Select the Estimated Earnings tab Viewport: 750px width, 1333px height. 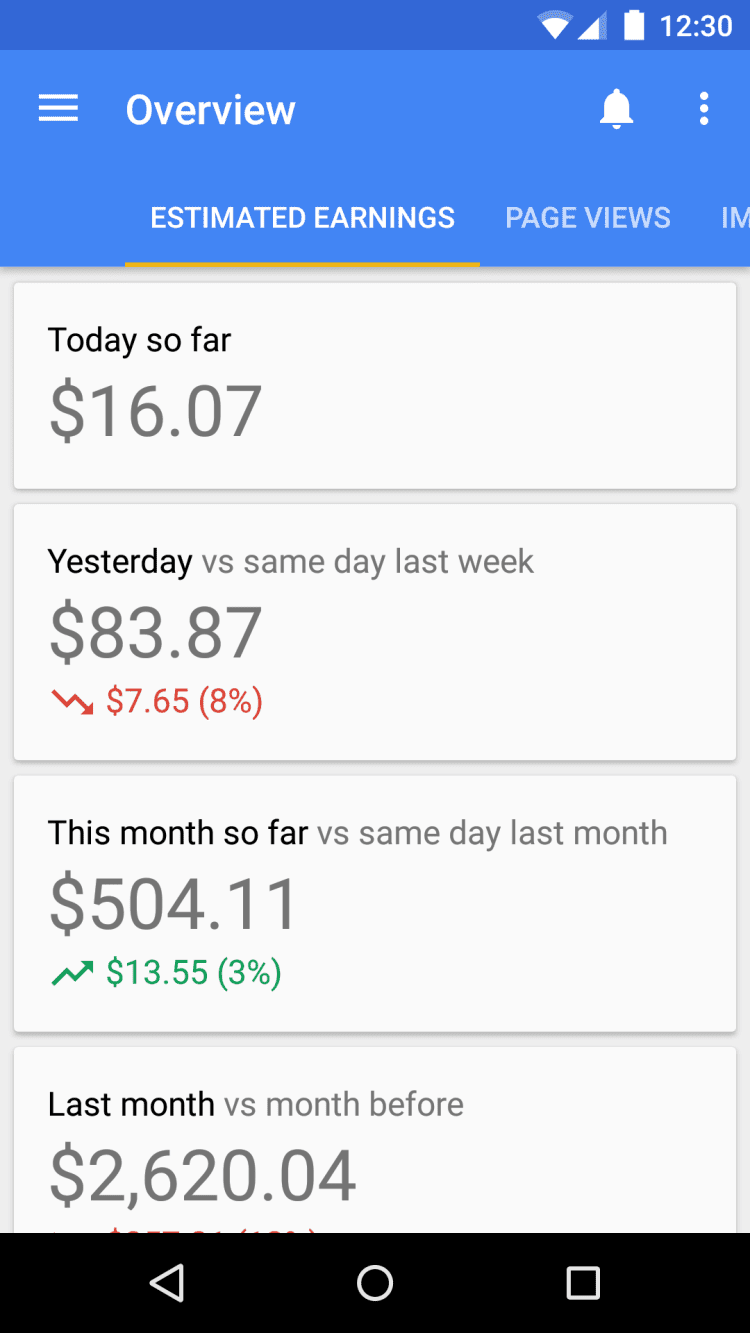302,218
